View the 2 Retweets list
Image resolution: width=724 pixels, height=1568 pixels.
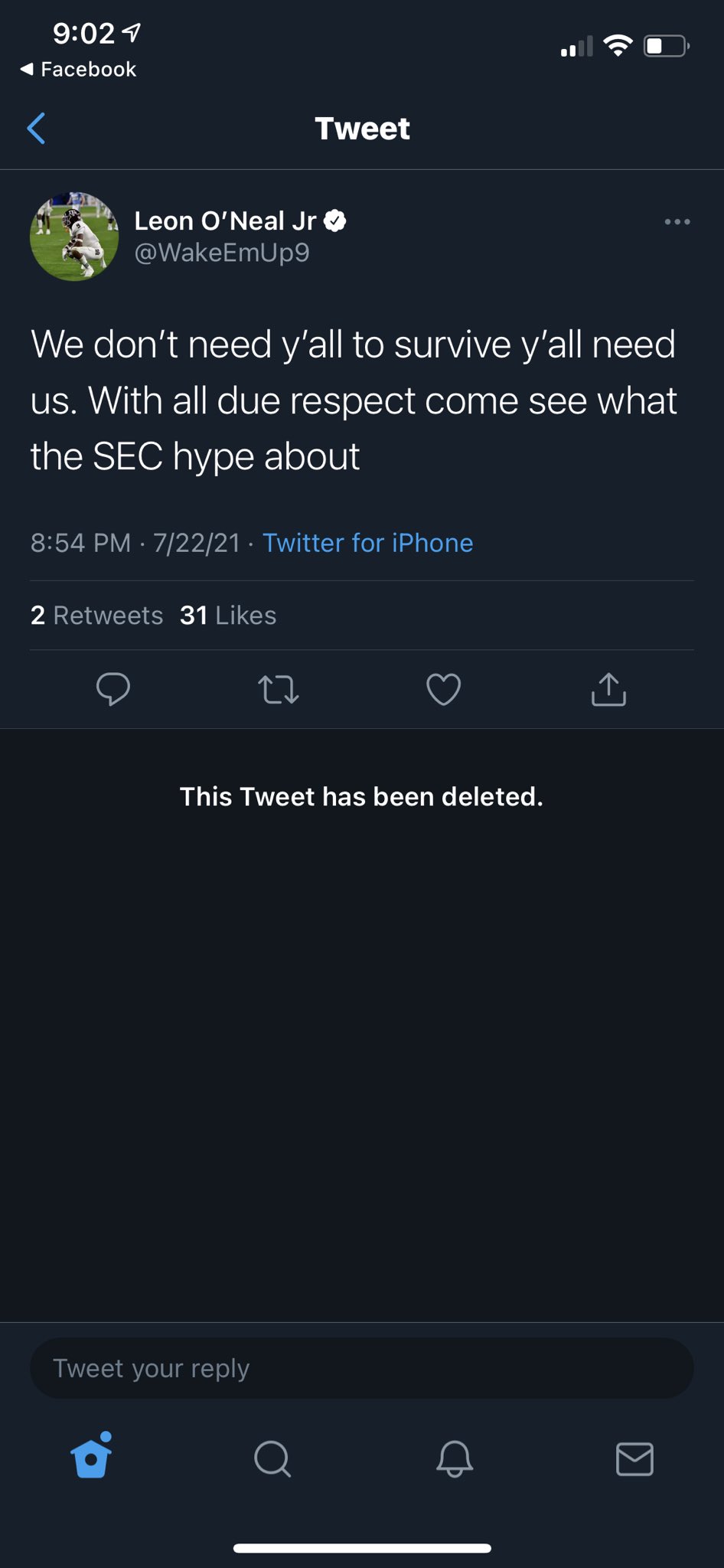click(x=96, y=616)
